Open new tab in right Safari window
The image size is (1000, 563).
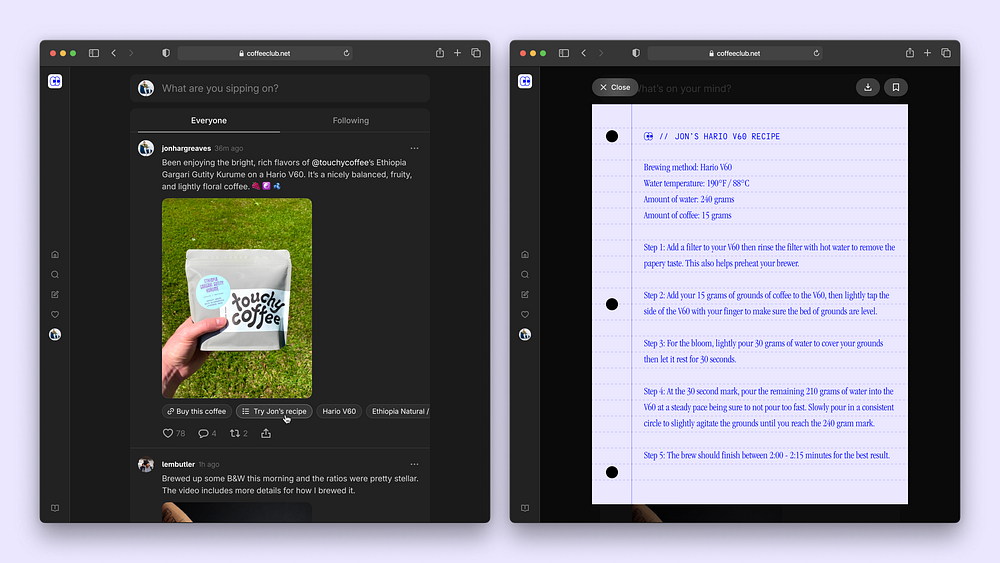(927, 53)
